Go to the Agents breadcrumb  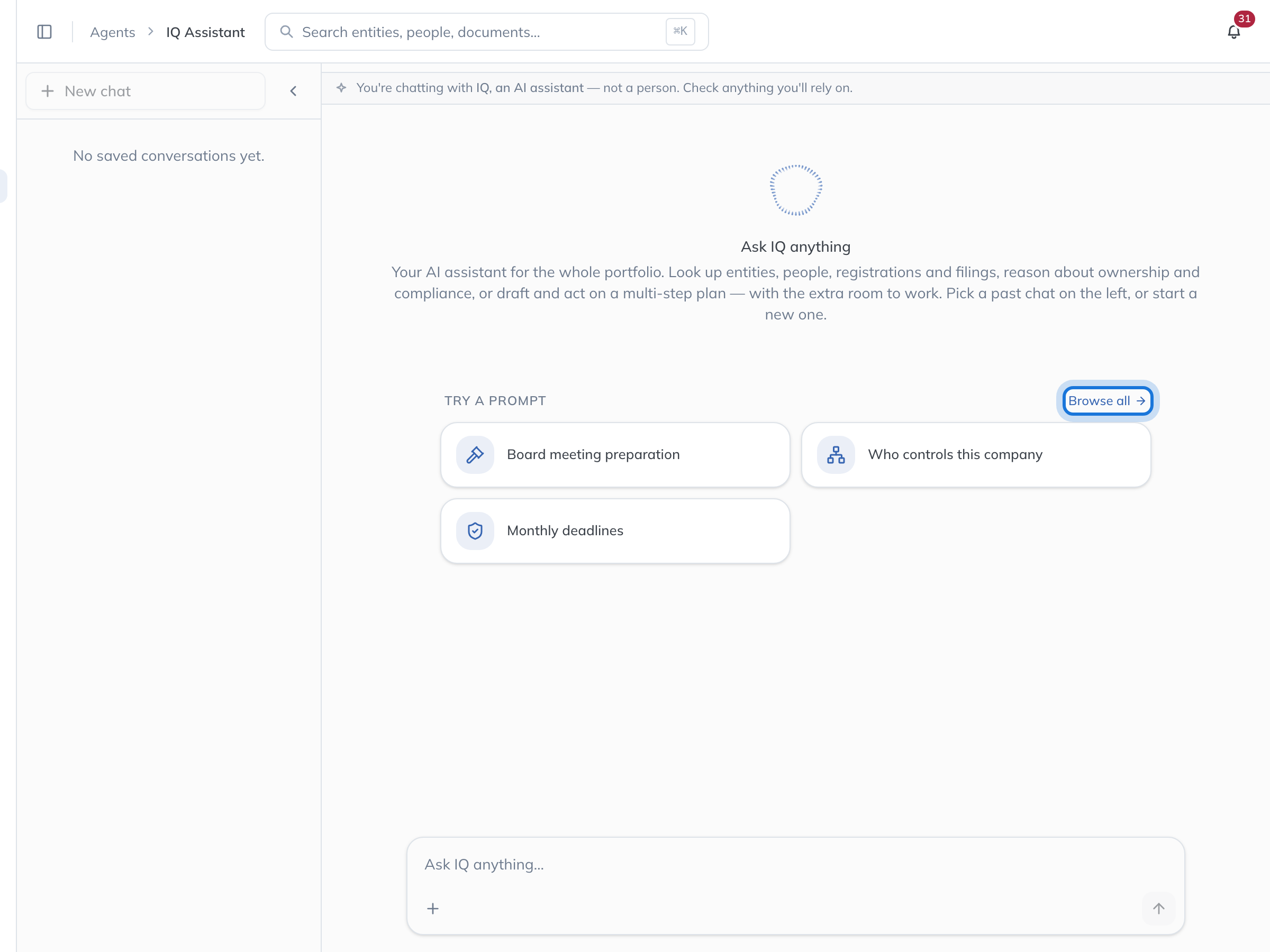[113, 32]
